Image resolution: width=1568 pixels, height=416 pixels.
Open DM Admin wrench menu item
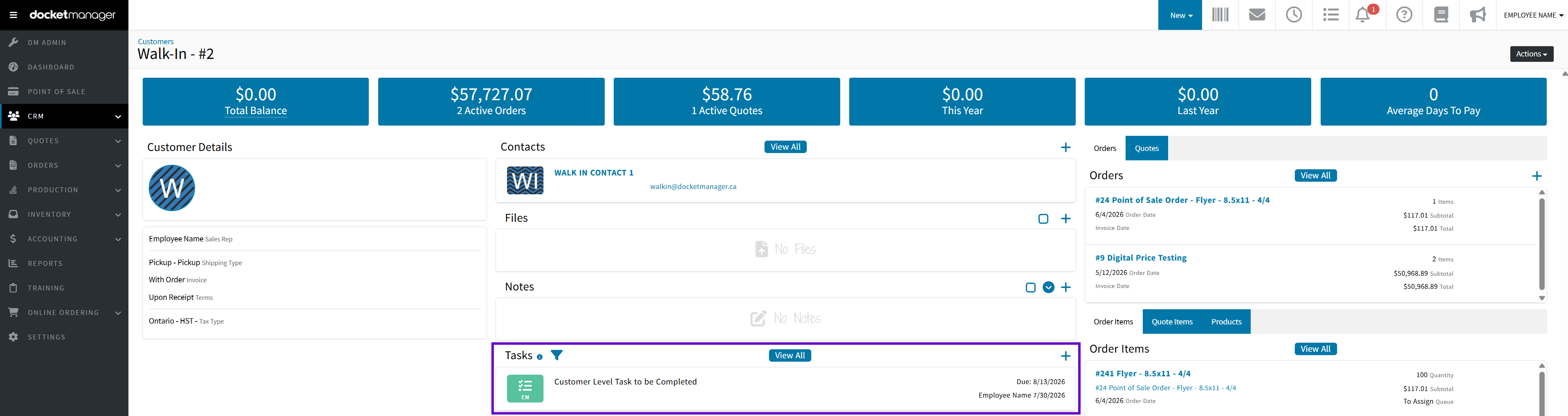coord(64,43)
